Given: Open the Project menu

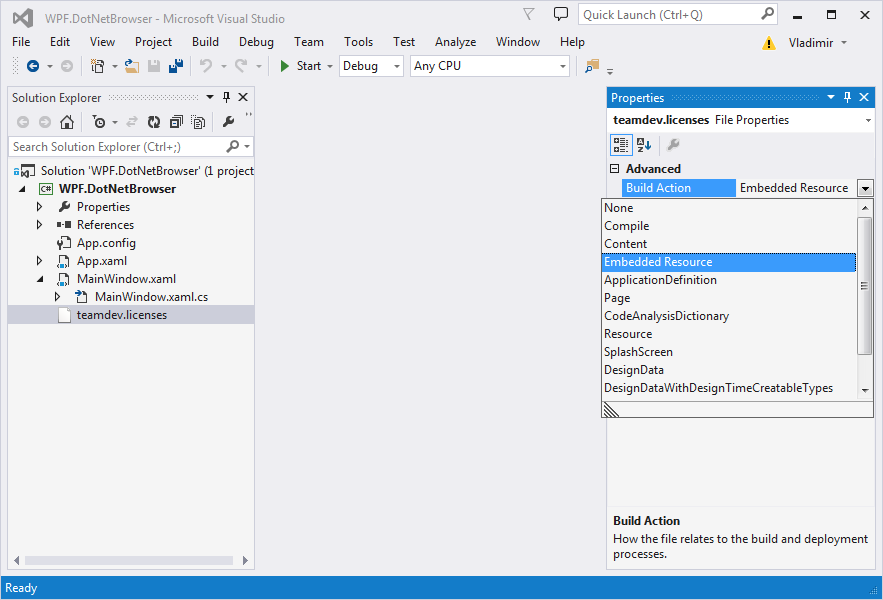Looking at the screenshot, I should 153,42.
